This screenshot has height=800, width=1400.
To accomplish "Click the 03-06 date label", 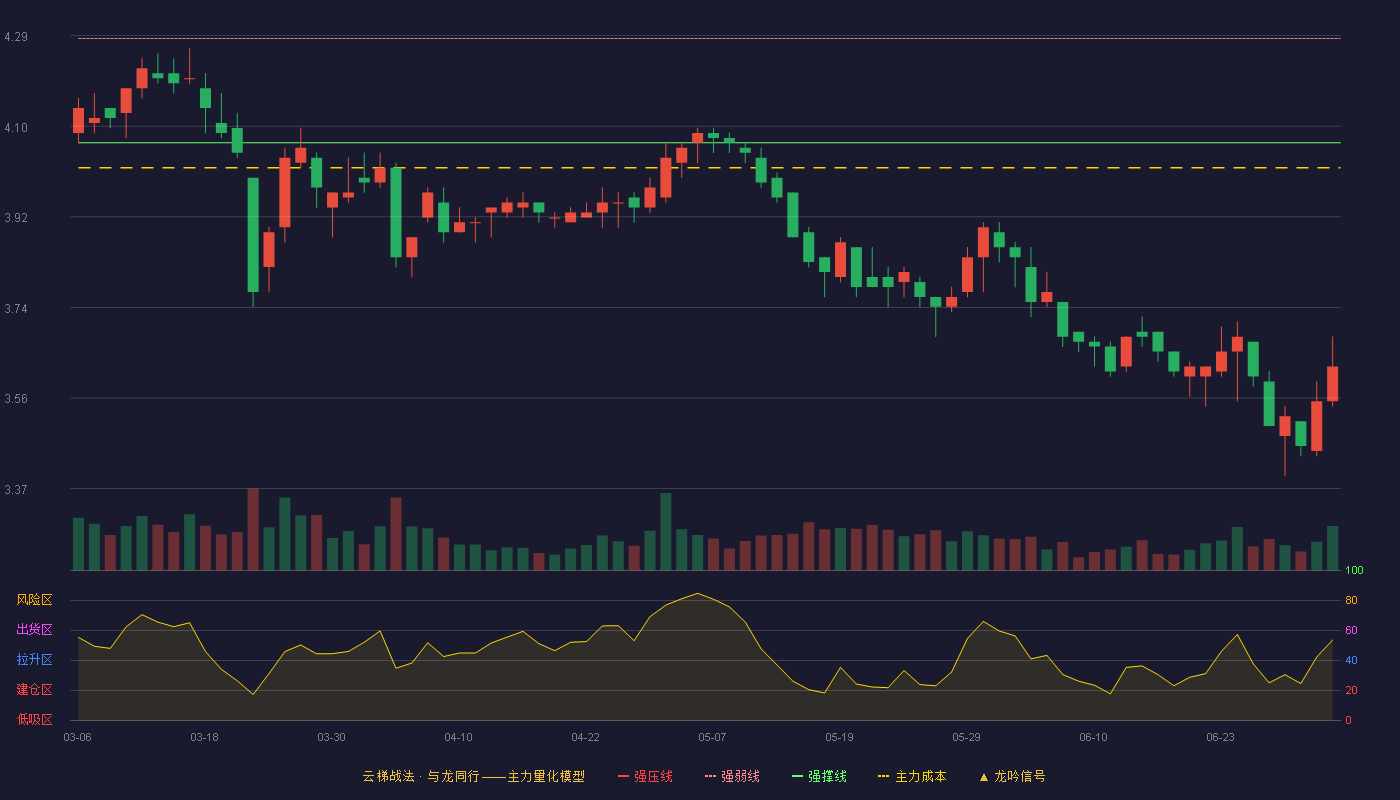I will coord(78,737).
